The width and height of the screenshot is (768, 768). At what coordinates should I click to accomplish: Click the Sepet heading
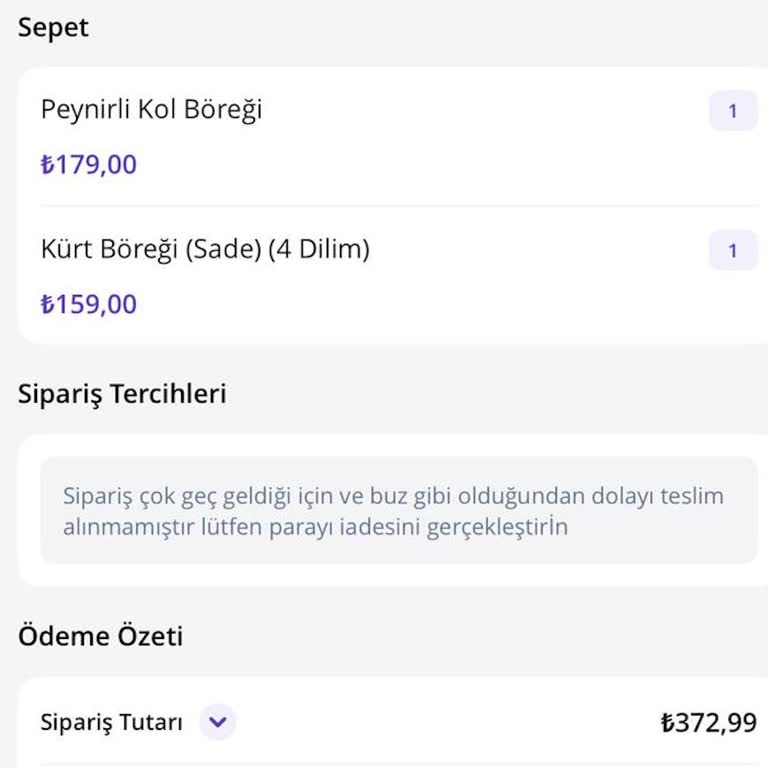click(53, 28)
